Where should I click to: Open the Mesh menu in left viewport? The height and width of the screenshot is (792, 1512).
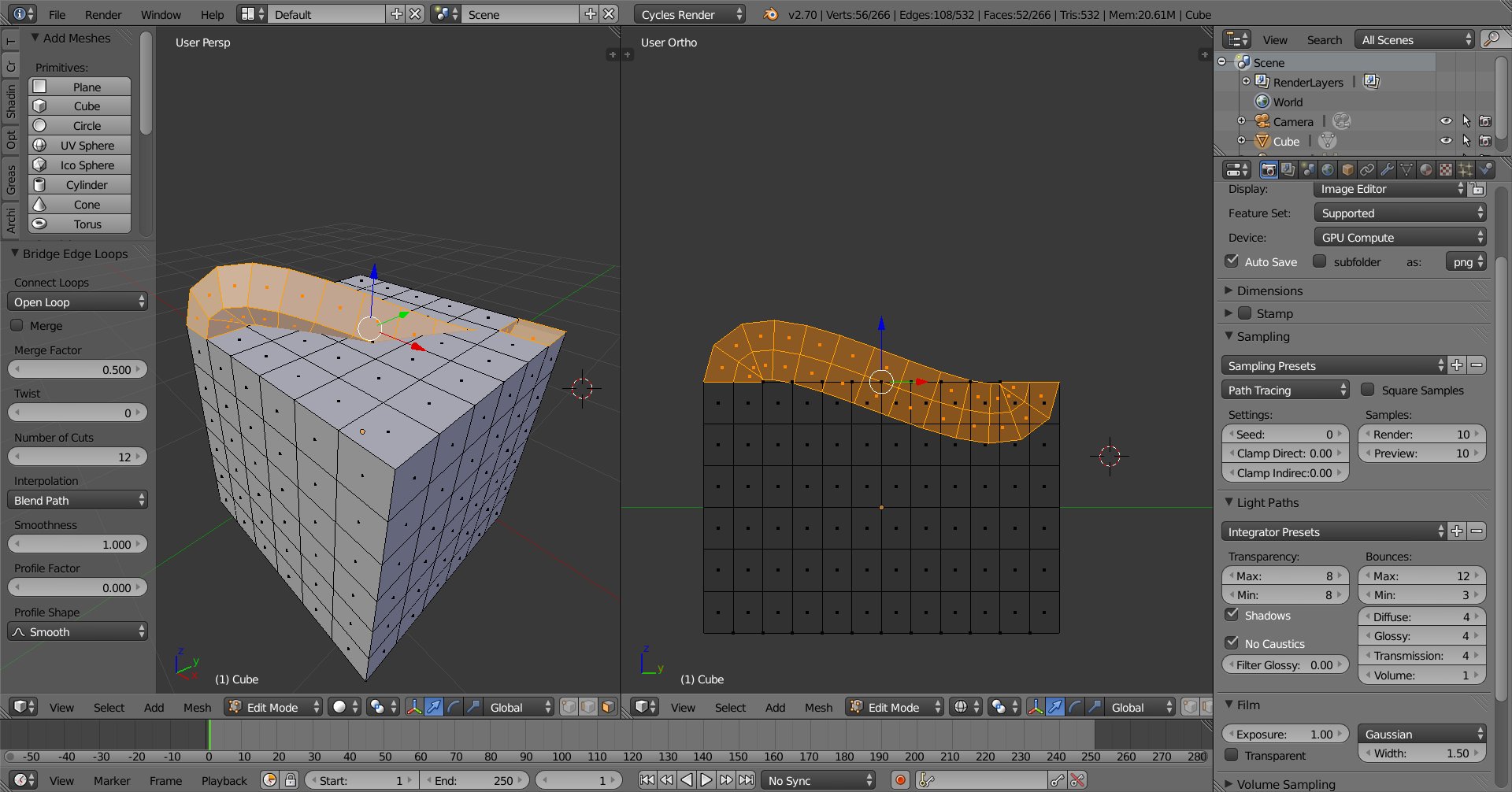(197, 708)
